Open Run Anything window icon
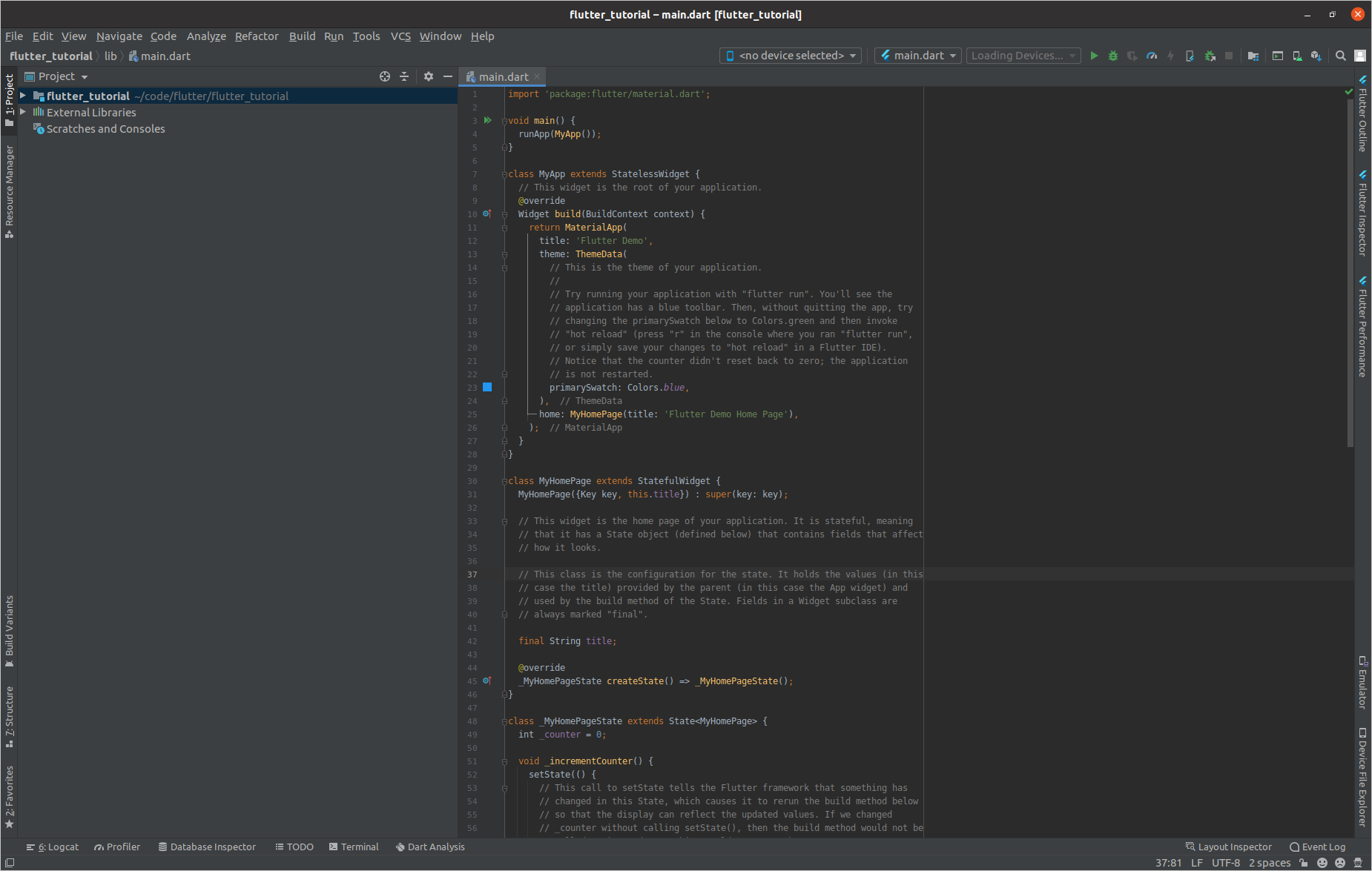1372x871 pixels. click(1278, 56)
